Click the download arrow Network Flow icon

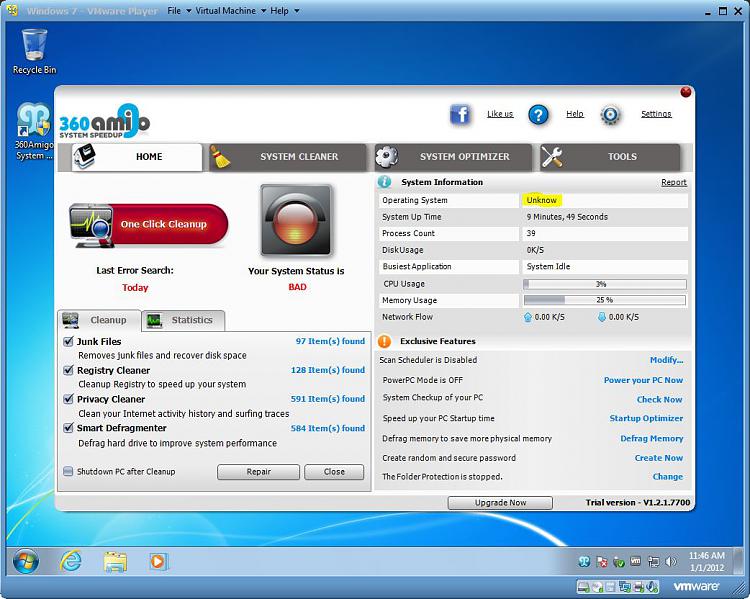[602, 317]
